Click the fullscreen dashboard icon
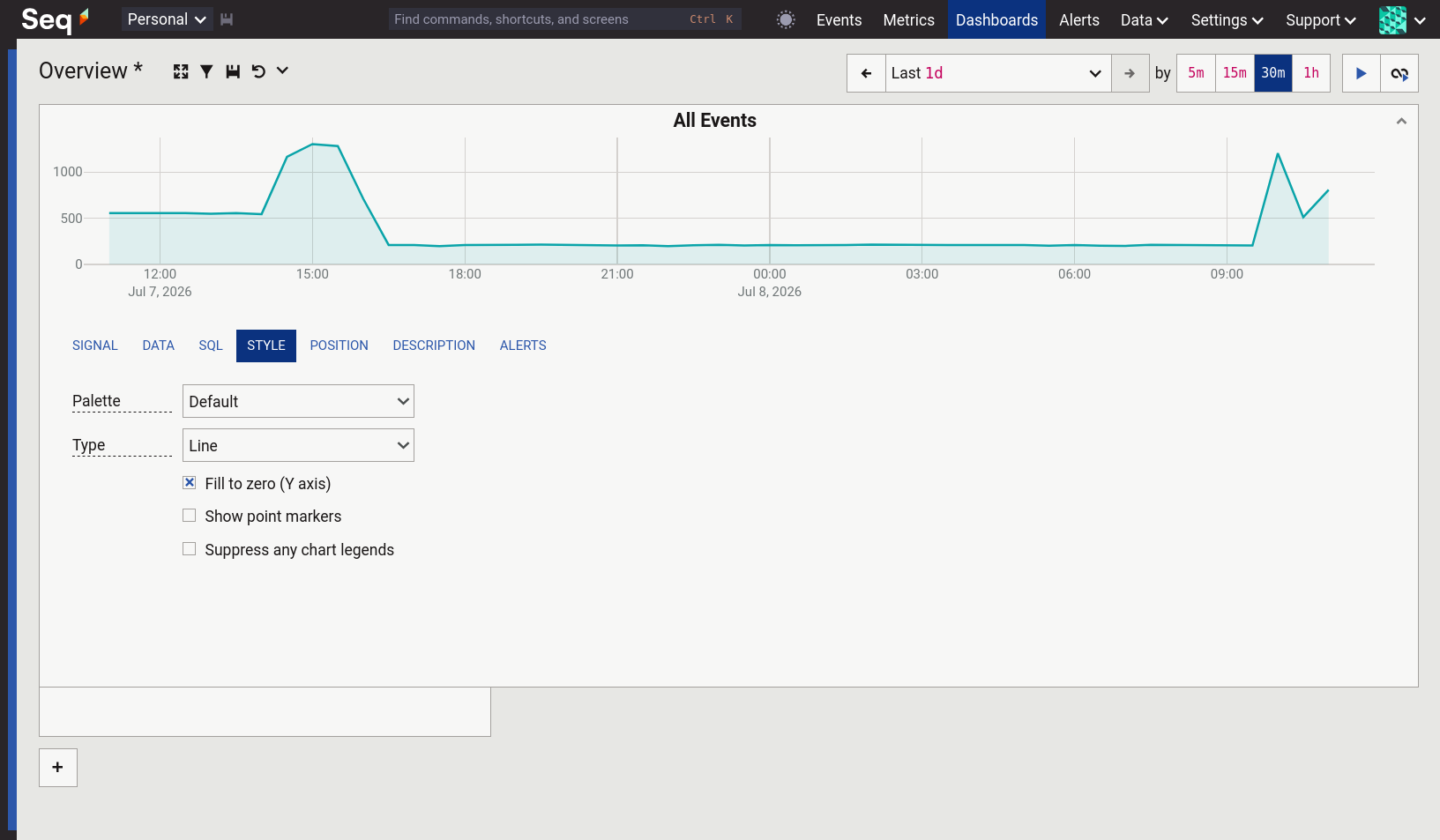The width and height of the screenshot is (1440, 840). tap(181, 71)
